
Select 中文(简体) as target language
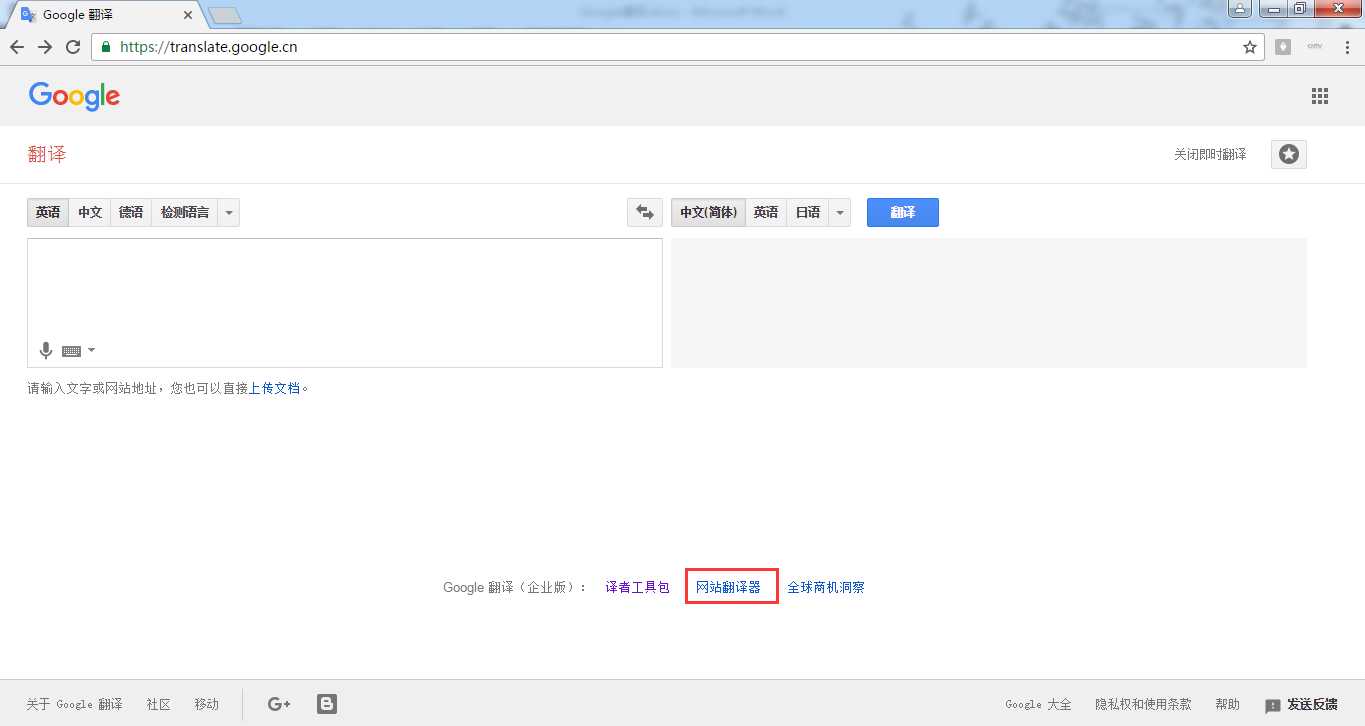(708, 212)
